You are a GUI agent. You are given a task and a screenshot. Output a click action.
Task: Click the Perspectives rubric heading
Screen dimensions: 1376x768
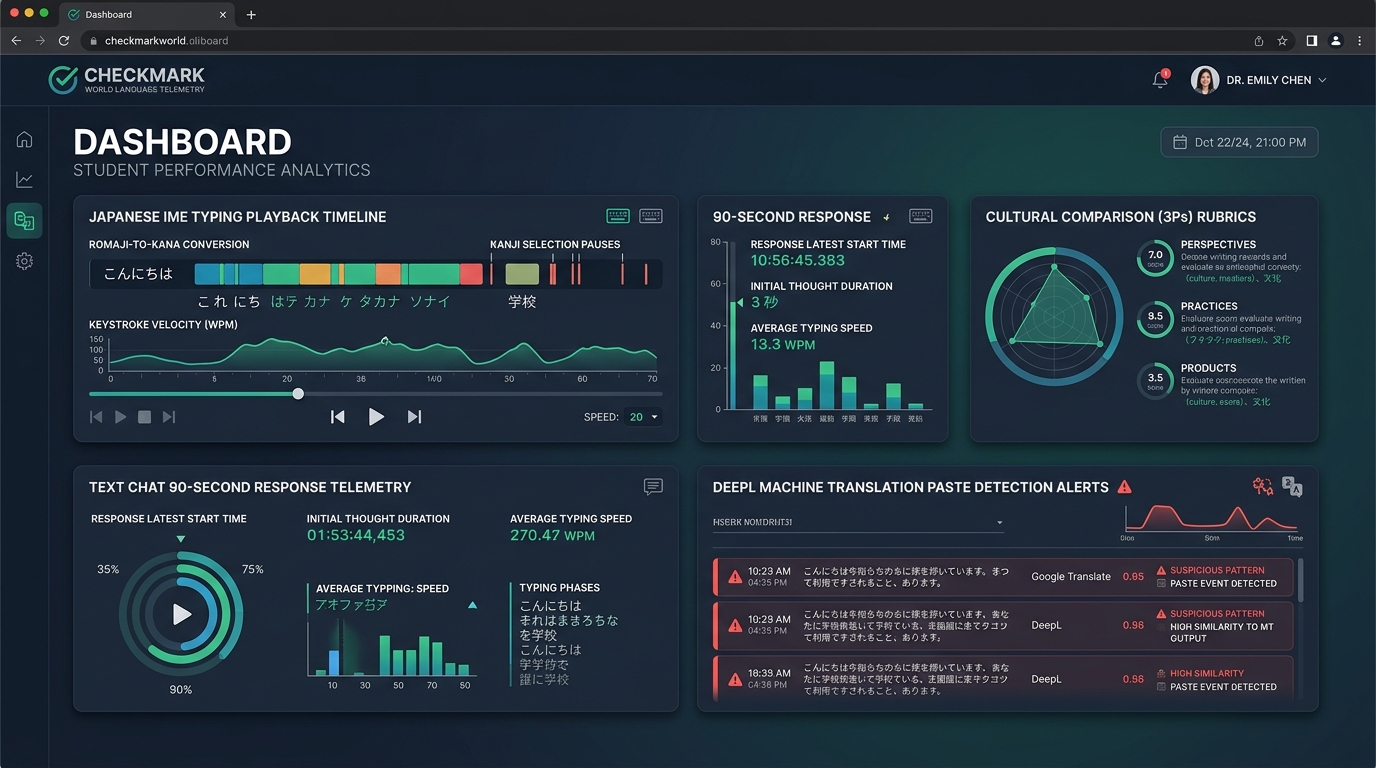[x=1218, y=244]
